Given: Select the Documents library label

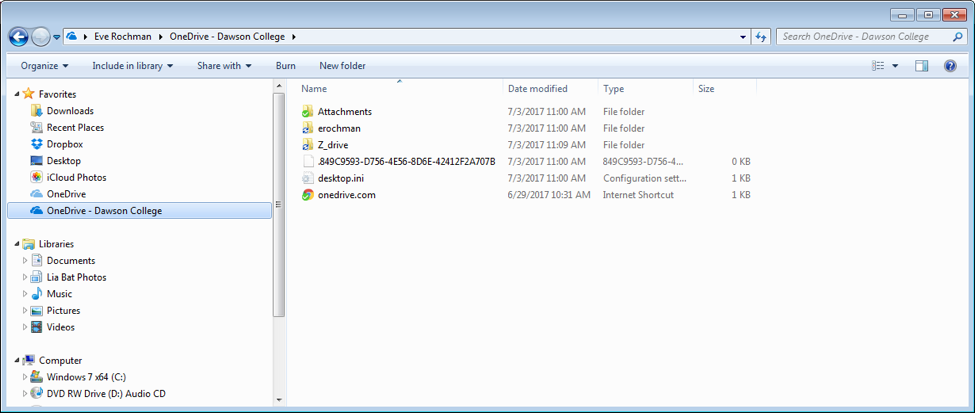Looking at the screenshot, I should [71, 261].
